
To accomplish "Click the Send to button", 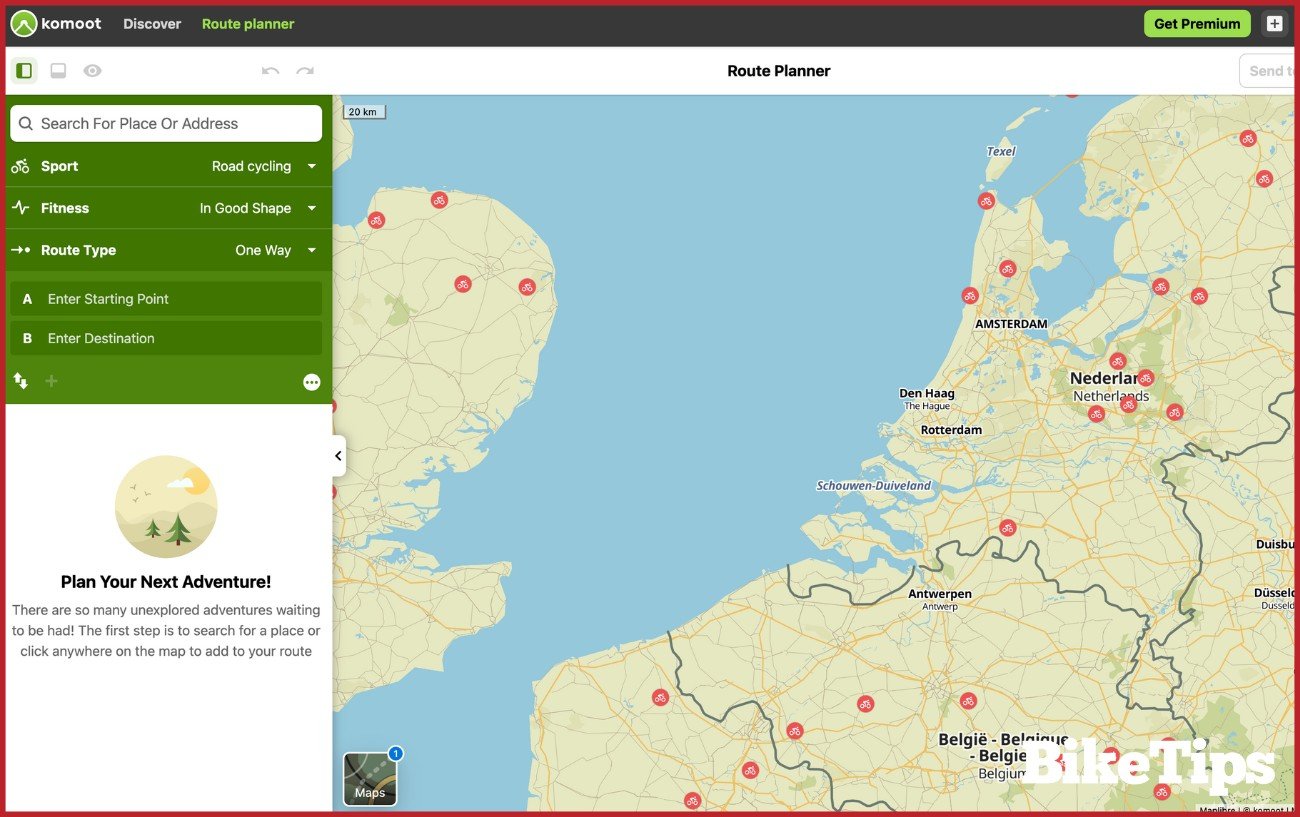I will tap(1268, 71).
